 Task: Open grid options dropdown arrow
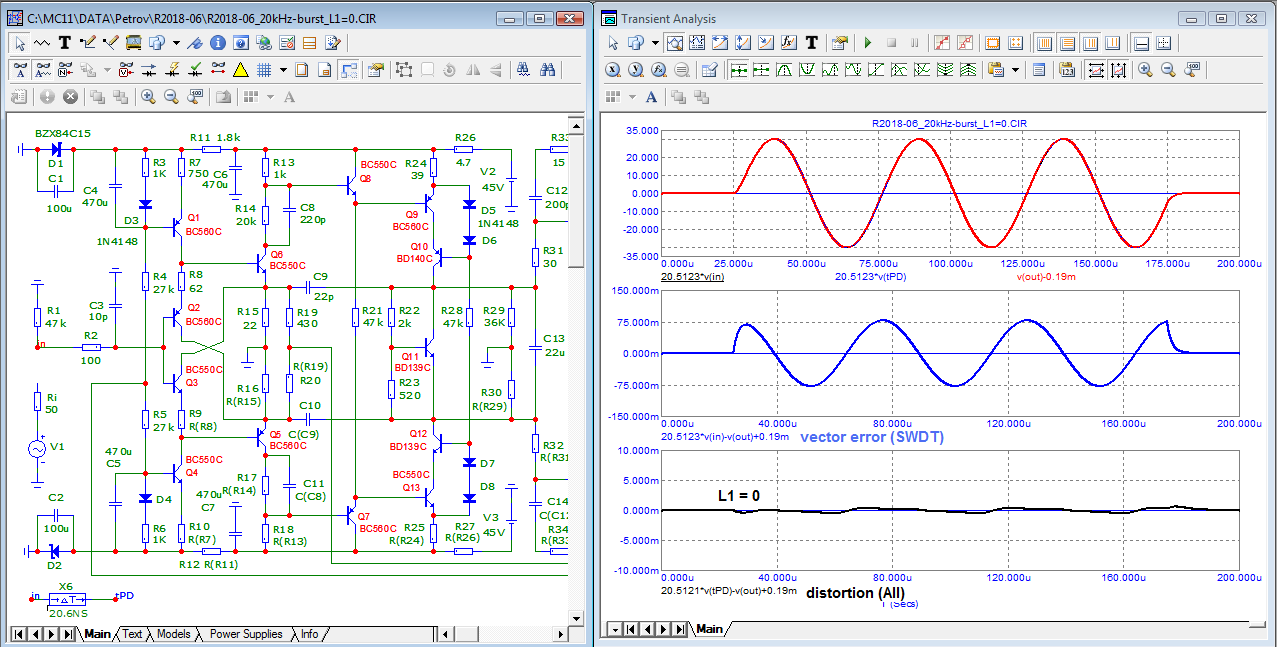click(283, 70)
